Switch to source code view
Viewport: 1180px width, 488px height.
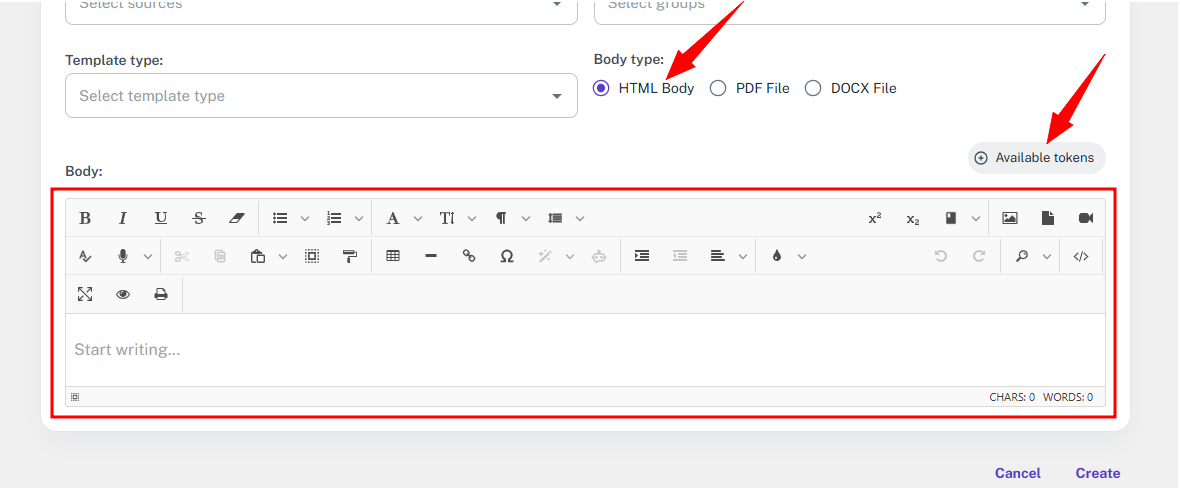1081,256
